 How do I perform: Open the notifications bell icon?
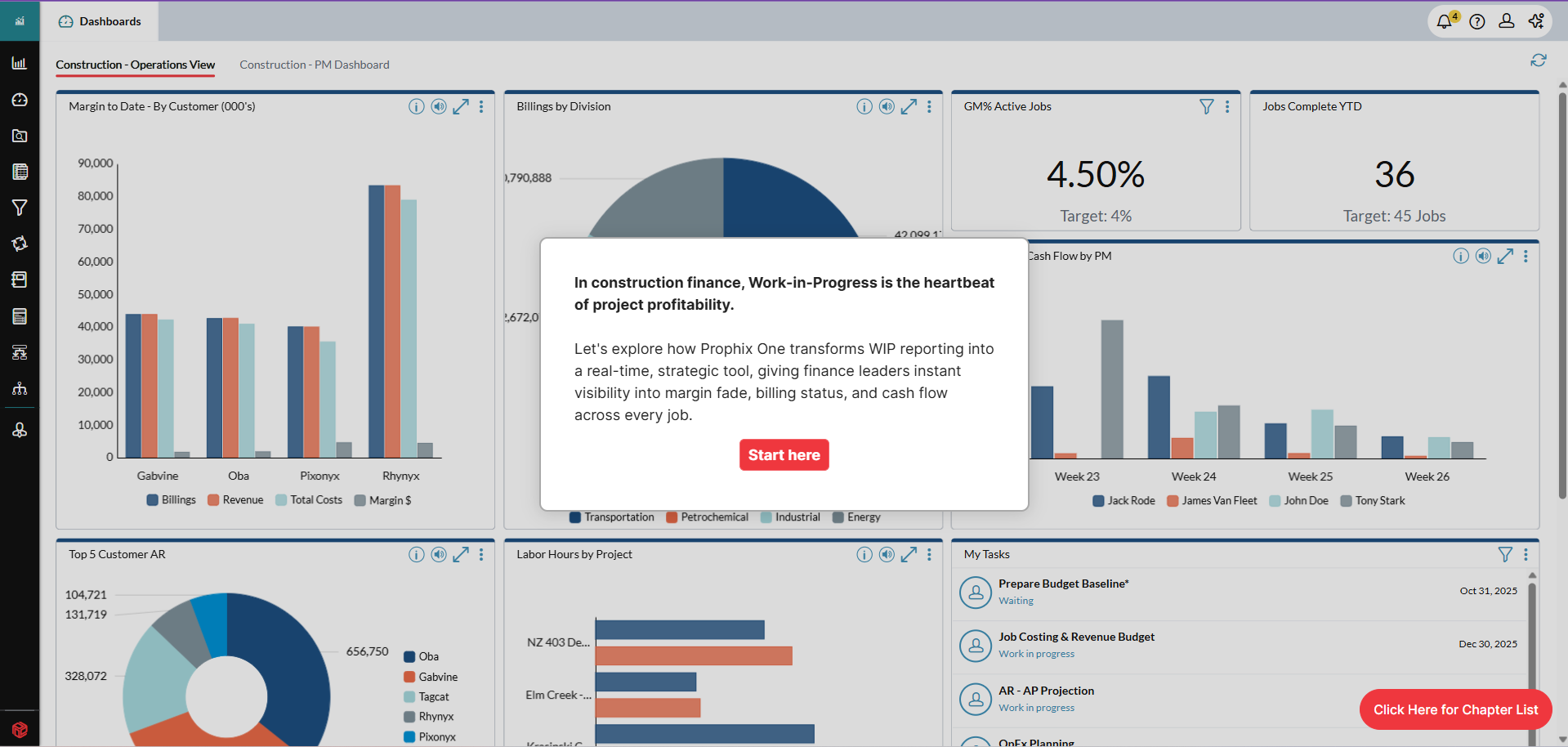(x=1445, y=21)
